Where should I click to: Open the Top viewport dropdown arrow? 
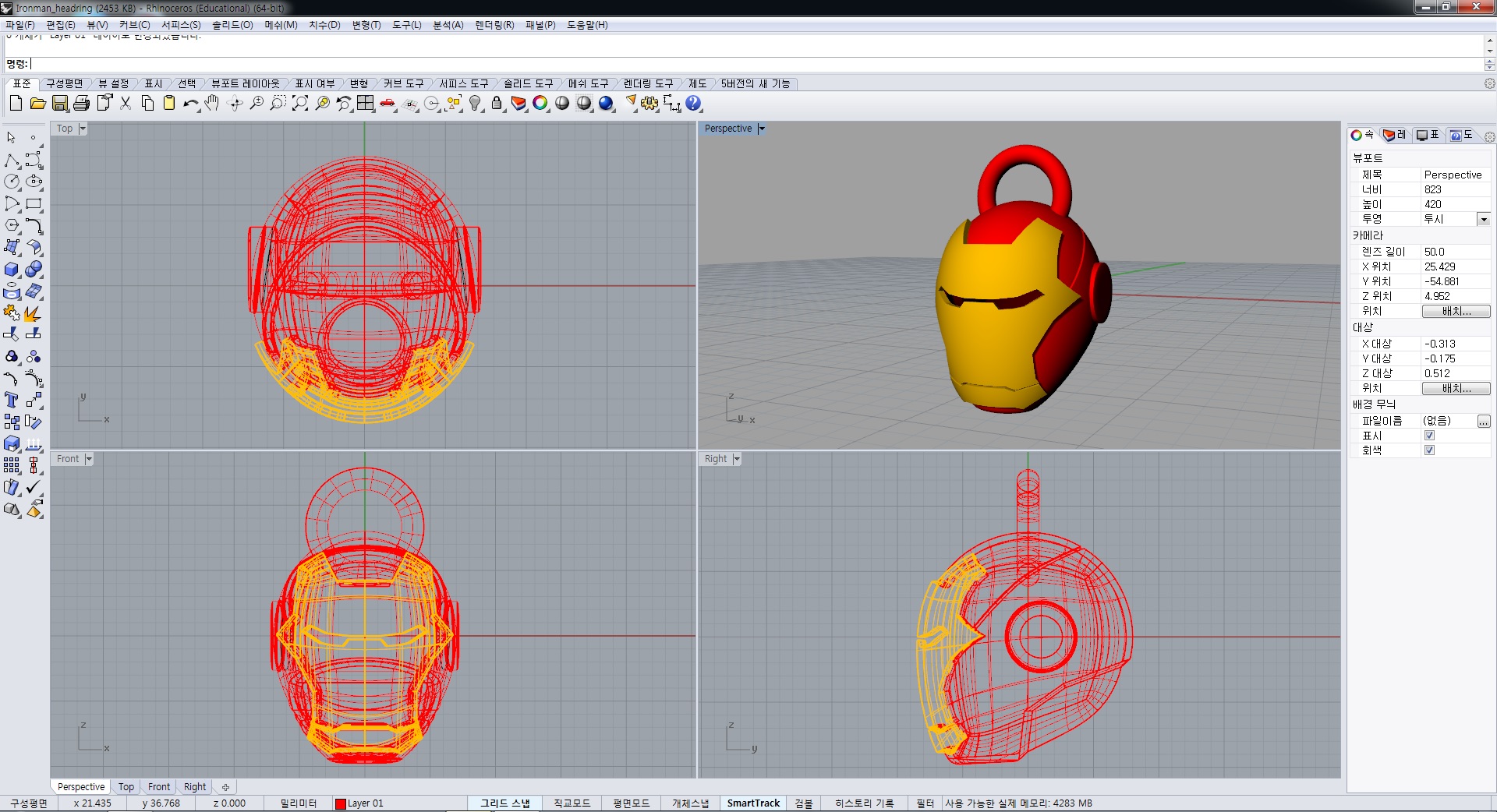[x=83, y=129]
